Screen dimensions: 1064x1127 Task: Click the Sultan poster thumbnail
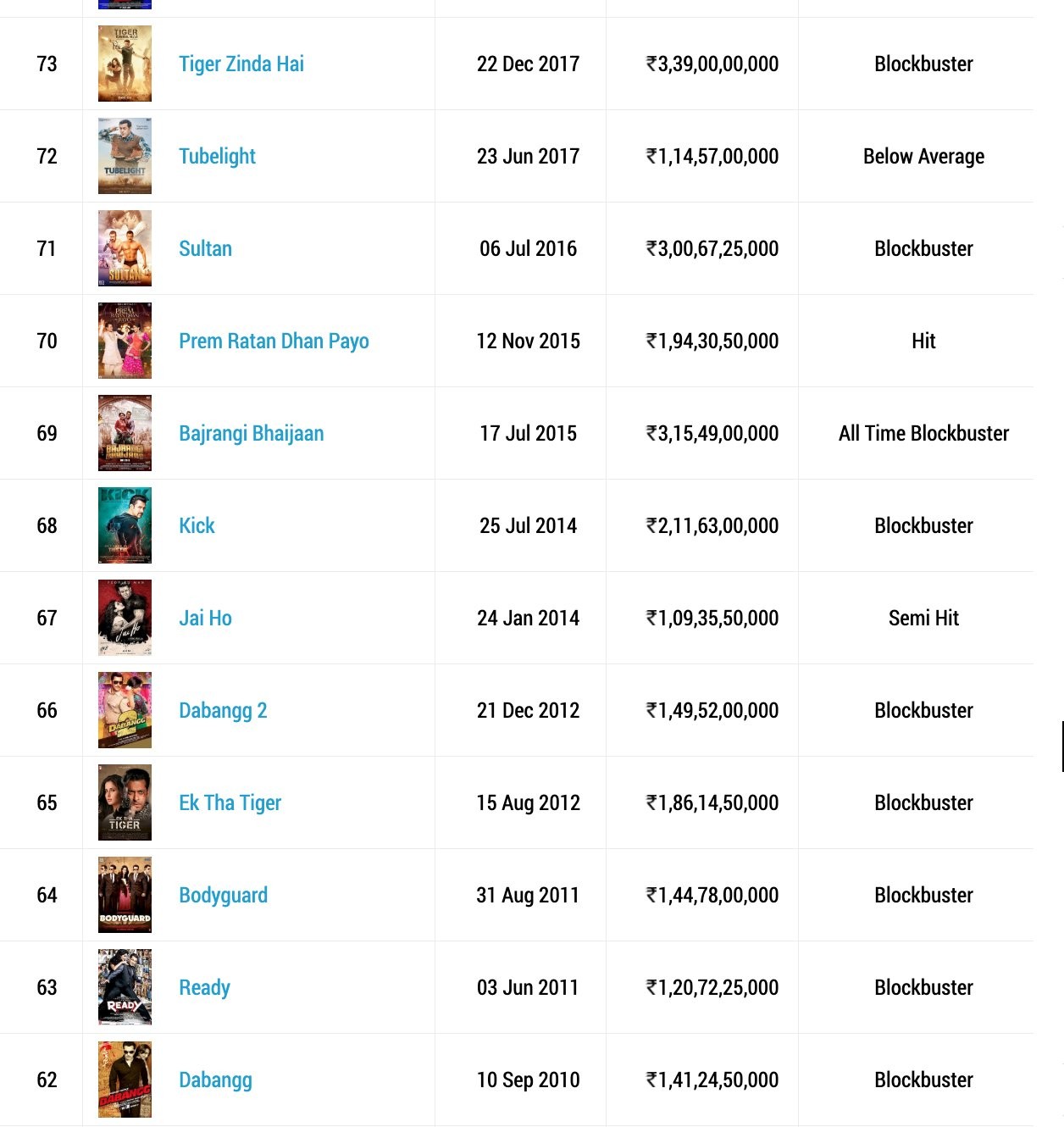click(125, 248)
